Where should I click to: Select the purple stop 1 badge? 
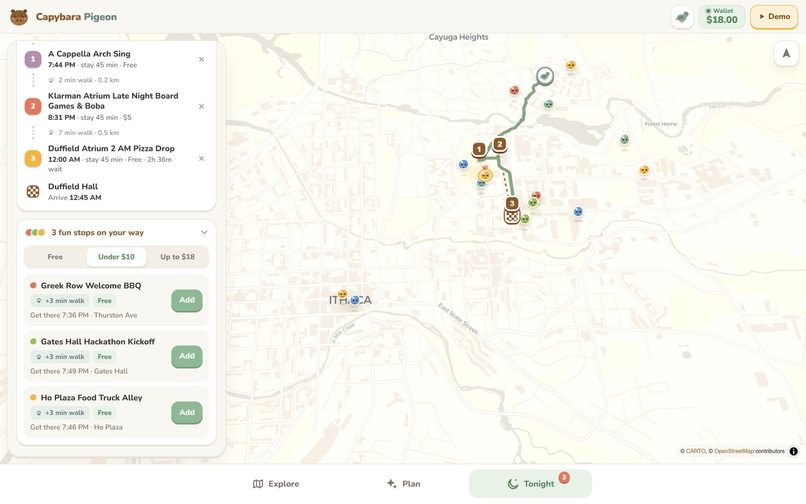(x=33, y=59)
